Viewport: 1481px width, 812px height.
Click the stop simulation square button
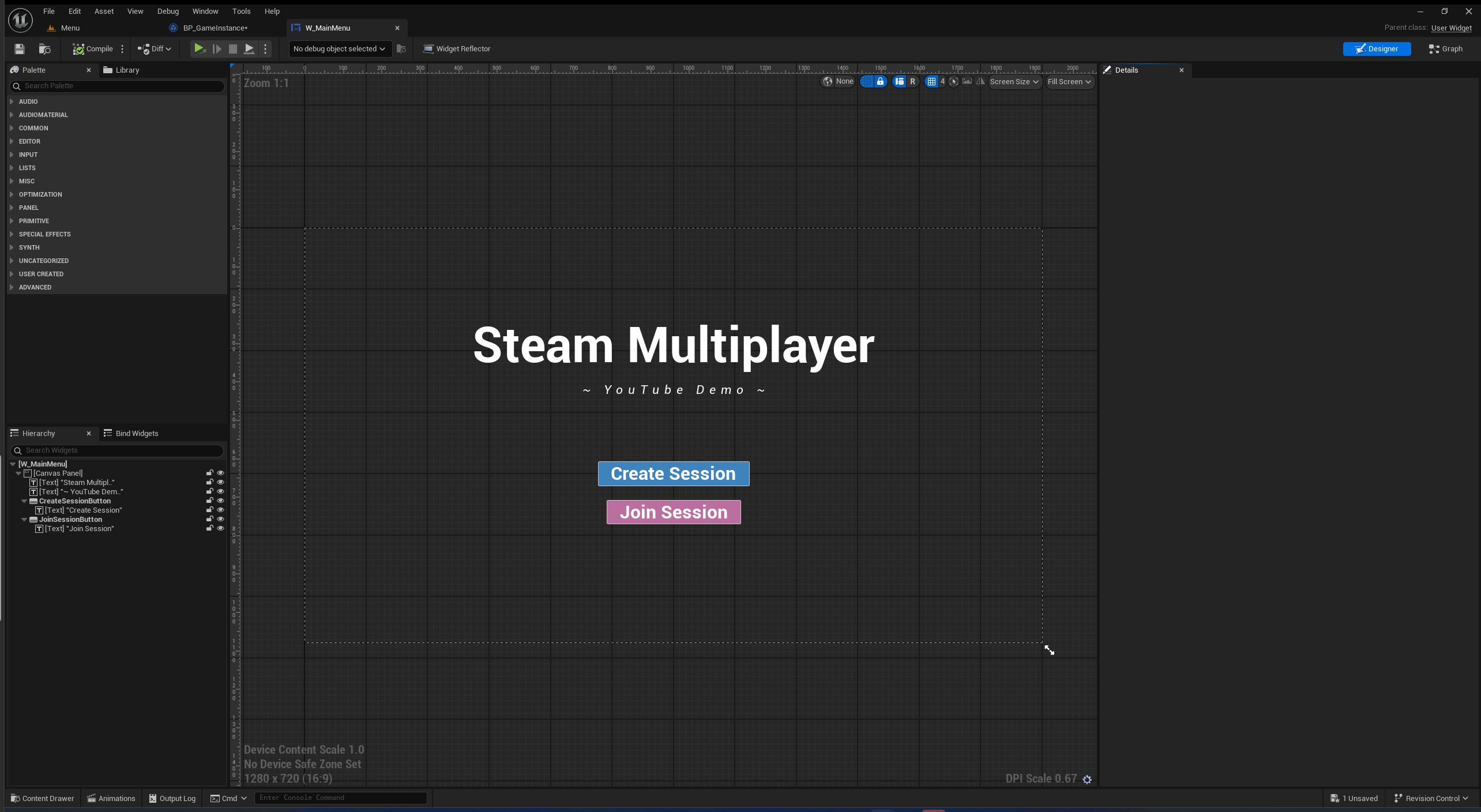coord(233,49)
